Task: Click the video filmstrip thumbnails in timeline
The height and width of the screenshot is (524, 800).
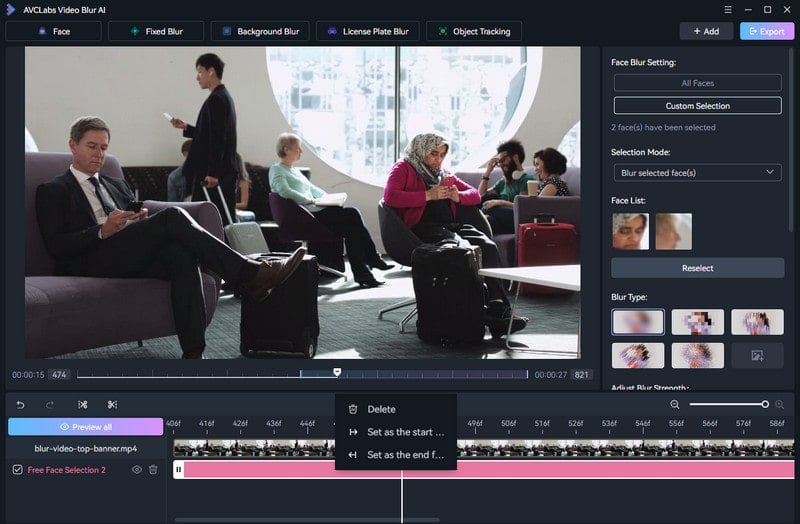Action: [484, 448]
